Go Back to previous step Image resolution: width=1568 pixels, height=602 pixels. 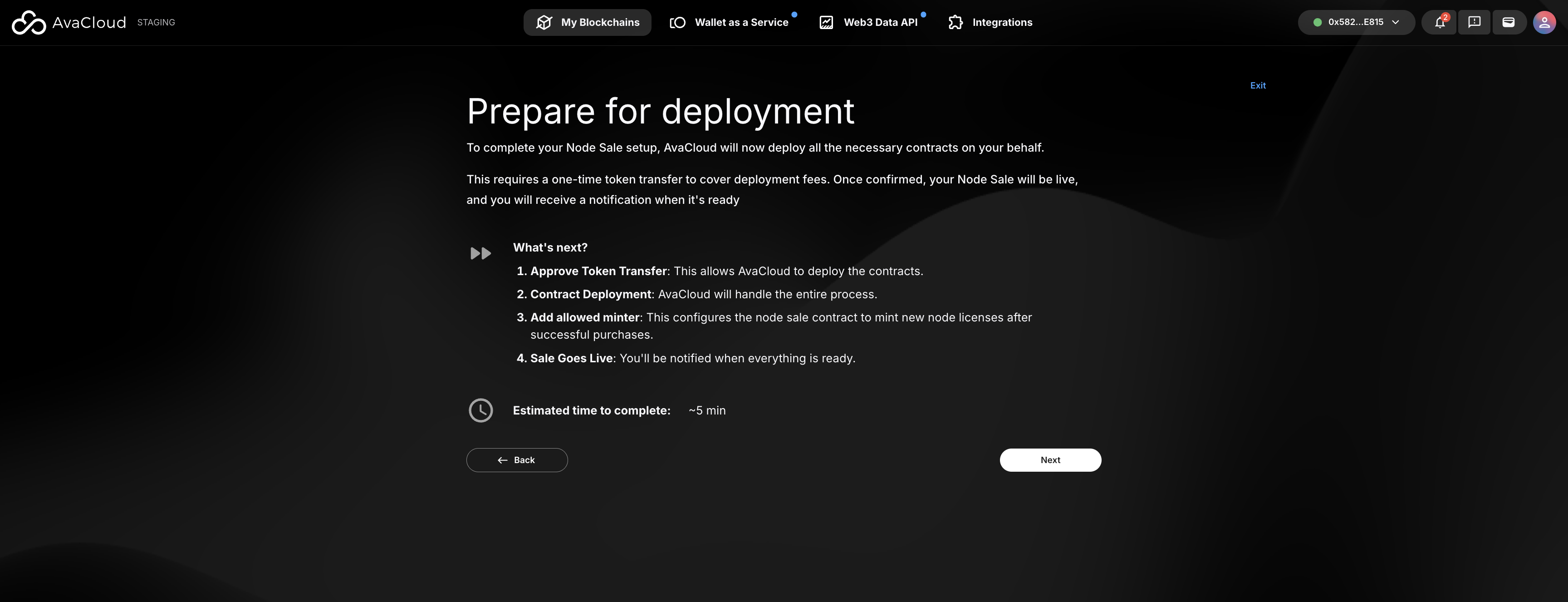click(517, 460)
